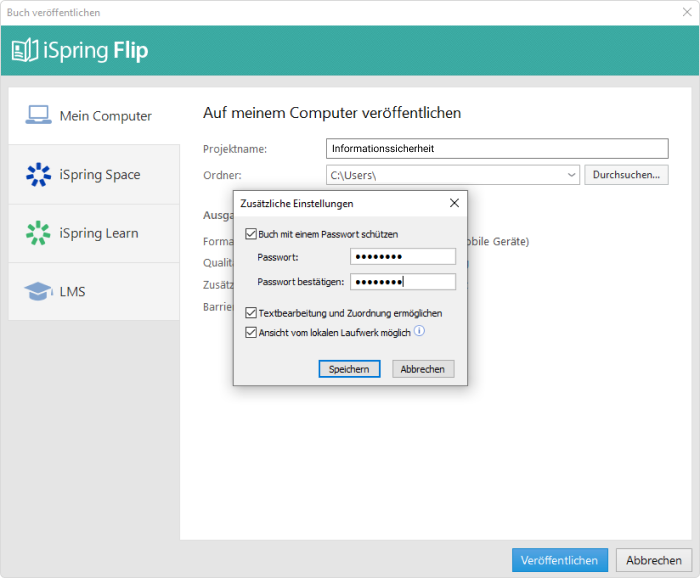Click the blue Veröffentlichen button
This screenshot has width=700, height=578.
pos(559,560)
